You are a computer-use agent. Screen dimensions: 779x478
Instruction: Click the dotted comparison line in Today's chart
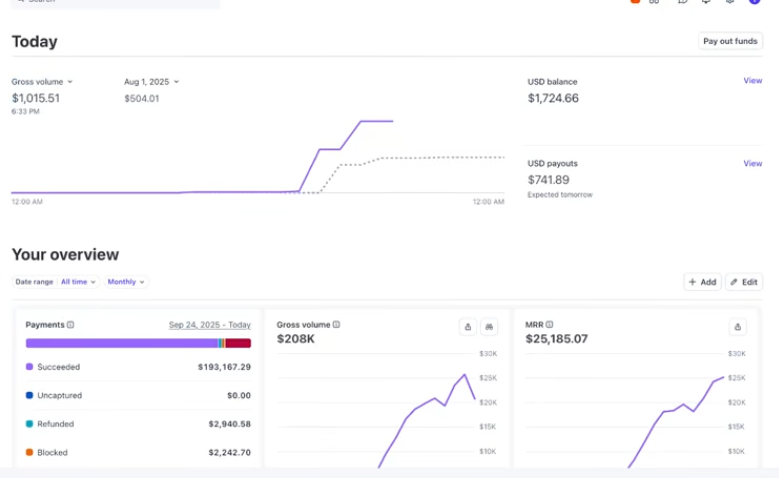422,158
